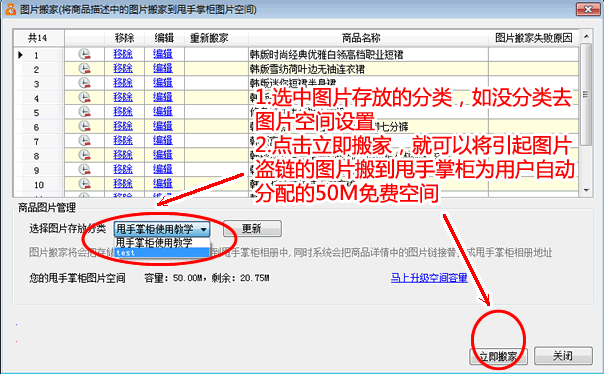604x374 pixels.
Task: Remove the product in row 3
Action: (x=123, y=83)
